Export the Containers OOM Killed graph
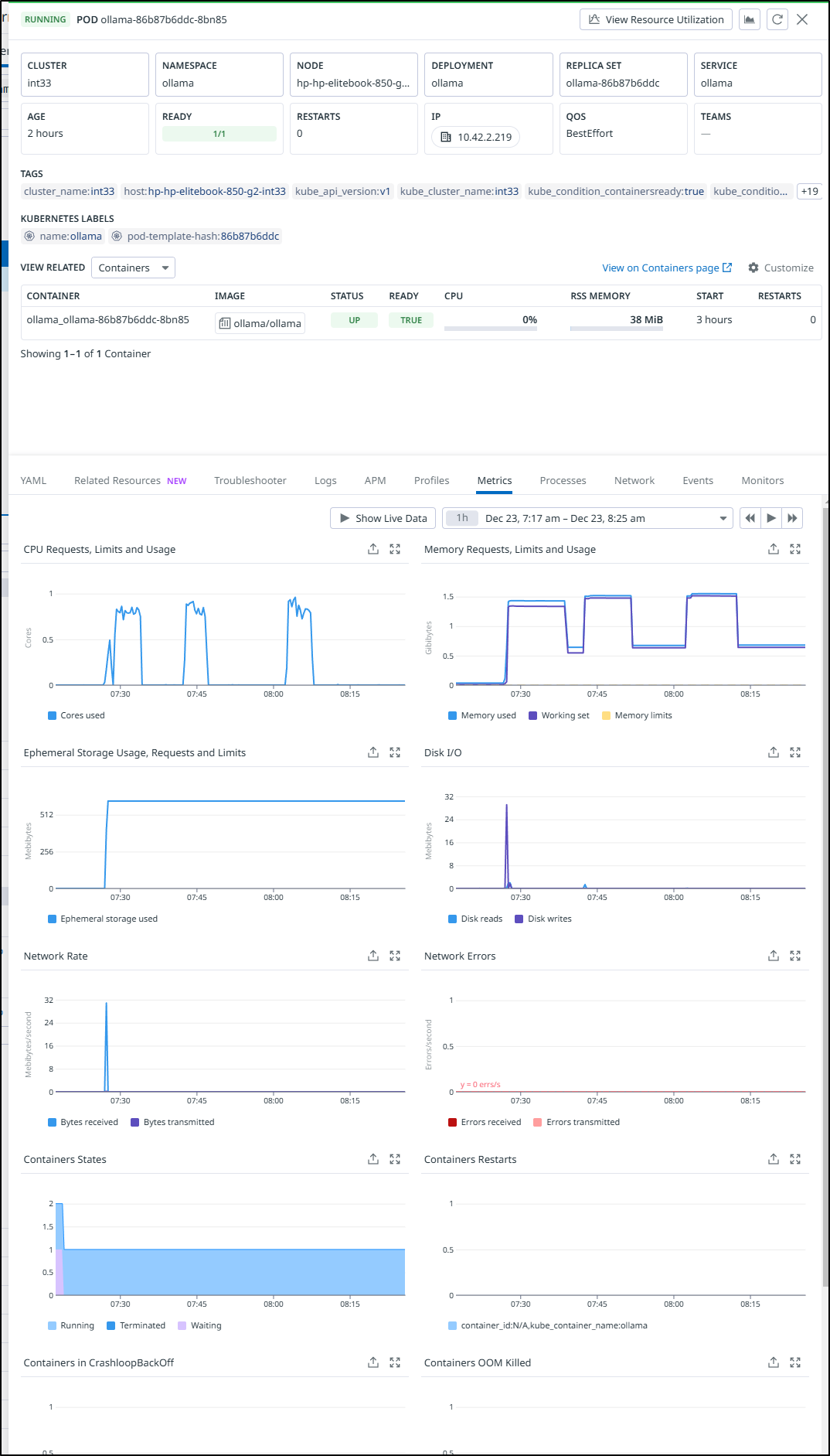Viewport: 830px width, 1456px height. pos(774,1362)
